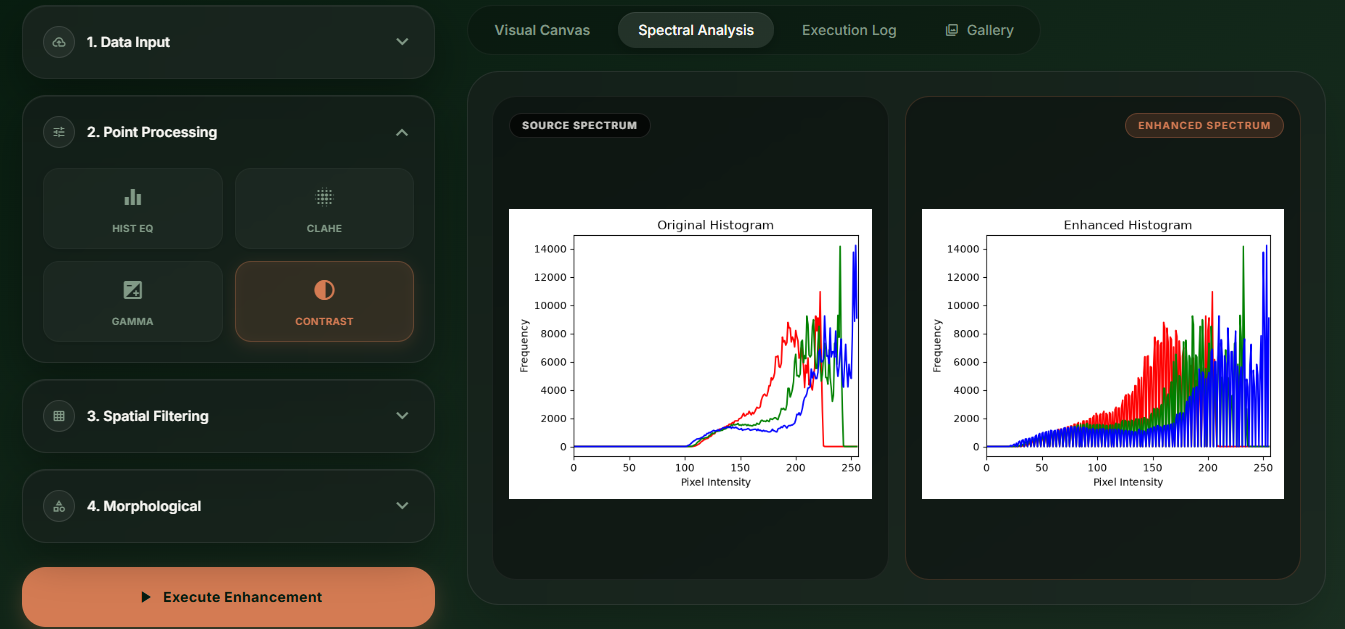Click the cloud upload icon beside Data Input
The image size is (1345, 629).
[59, 42]
